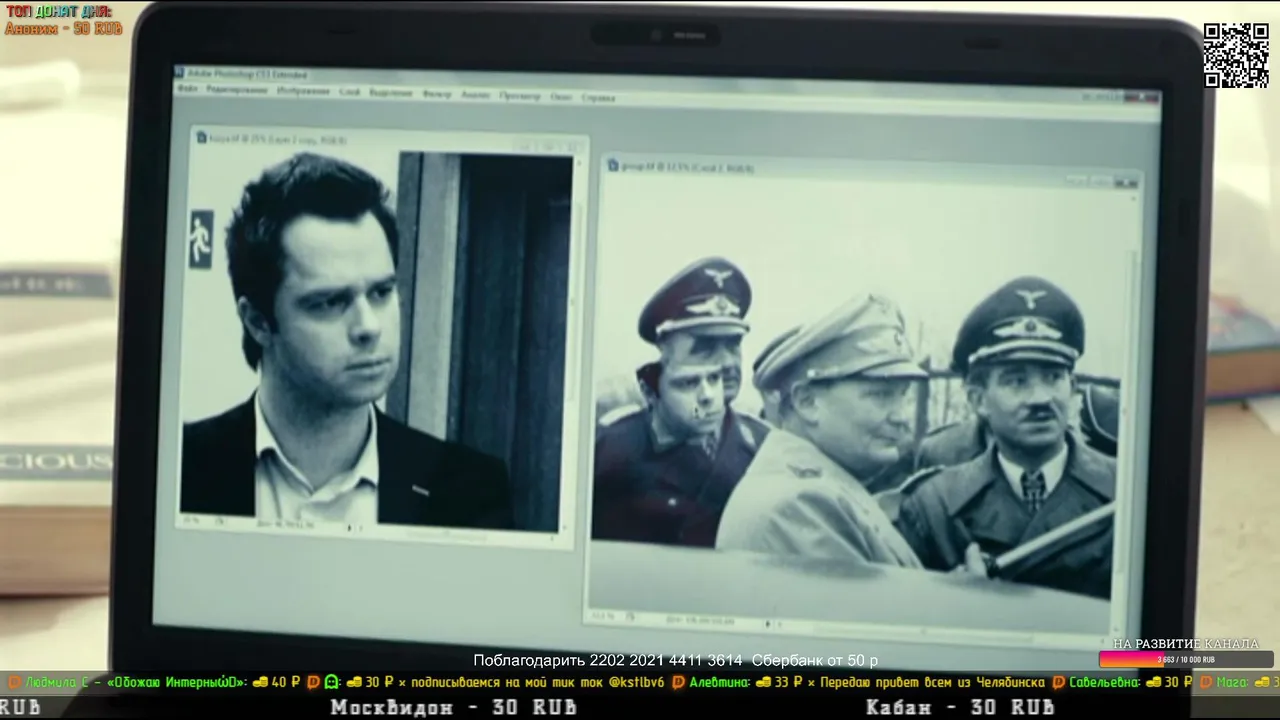The height and width of the screenshot is (720, 1280).
Task: Open the Слой menu
Action: (x=349, y=92)
